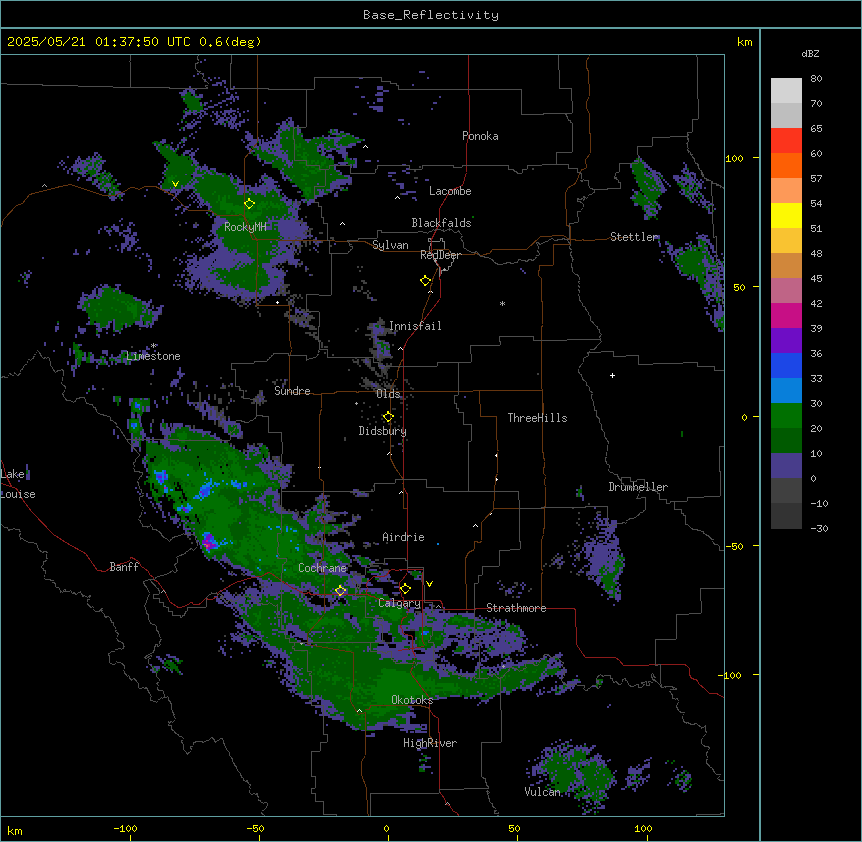
Task: Click the yellow v marker northwest of RockyMH
Action: tap(175, 184)
